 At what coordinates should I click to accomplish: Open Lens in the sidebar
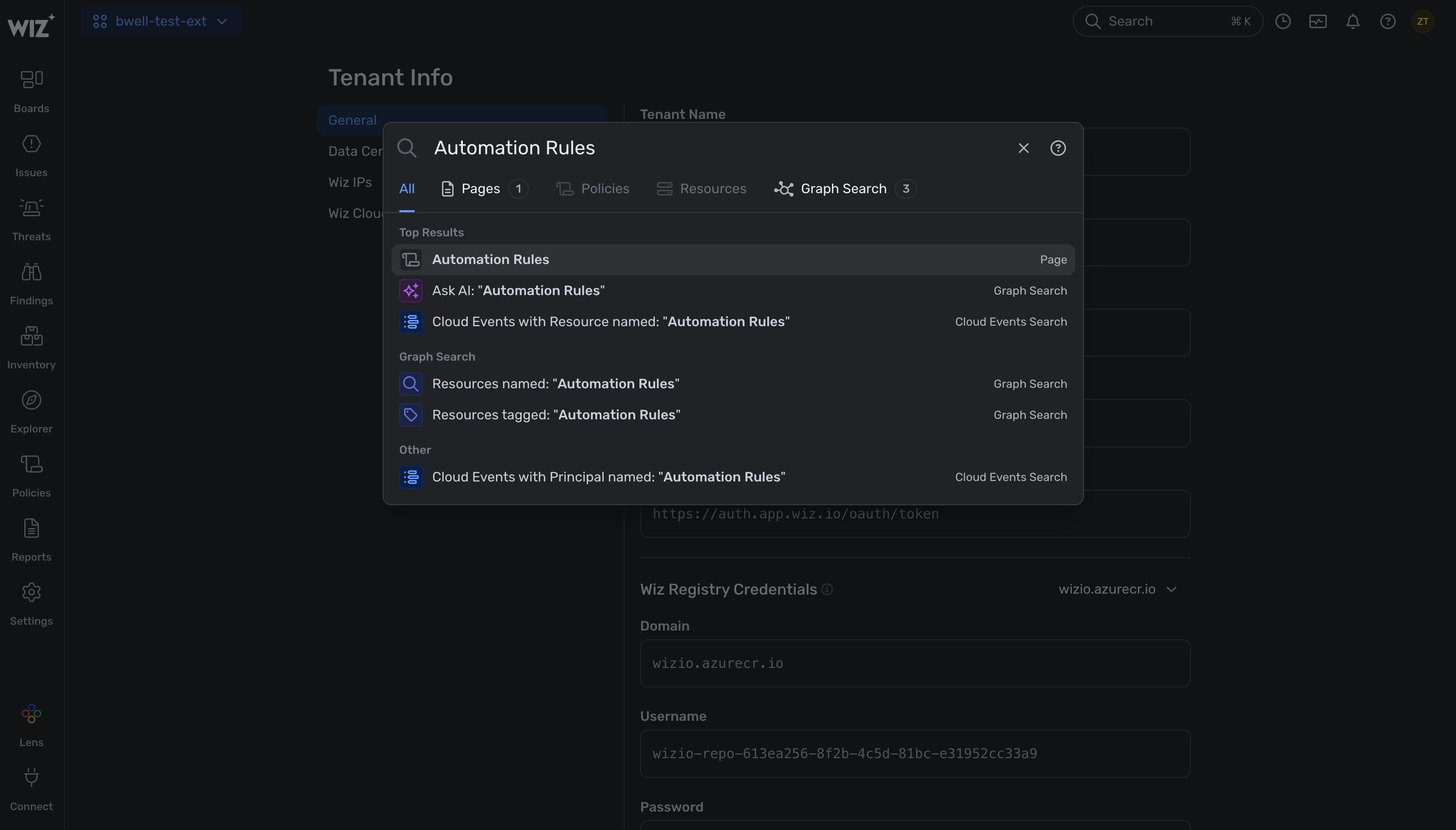tap(32, 726)
